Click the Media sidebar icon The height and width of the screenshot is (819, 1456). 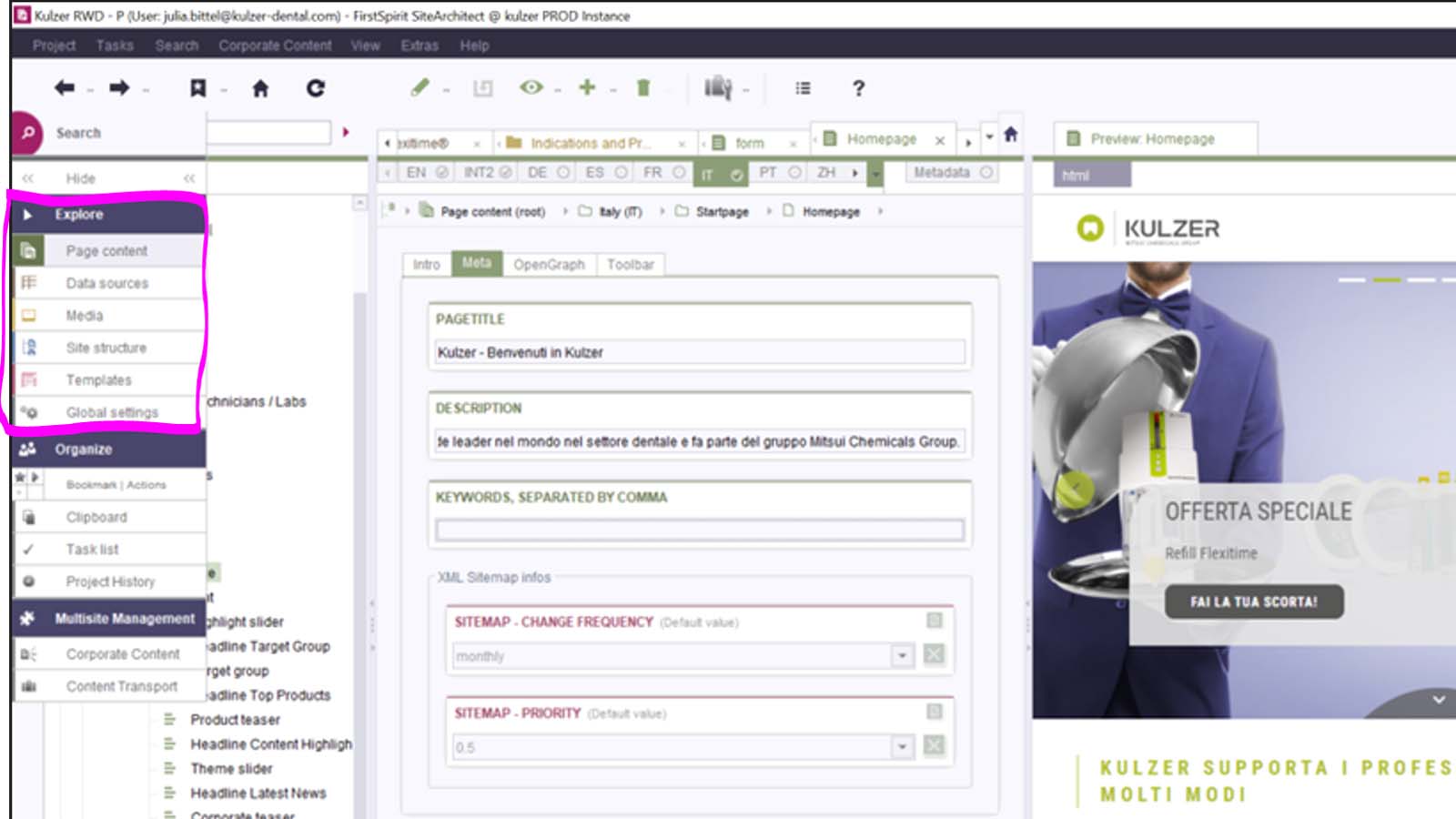(x=31, y=315)
